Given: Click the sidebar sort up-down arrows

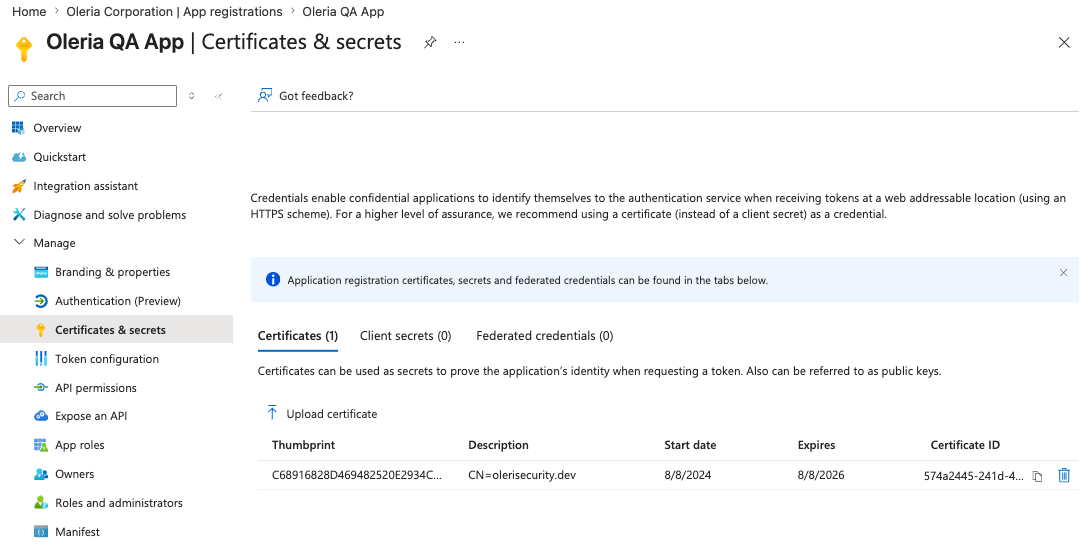Looking at the screenshot, I should tap(192, 96).
